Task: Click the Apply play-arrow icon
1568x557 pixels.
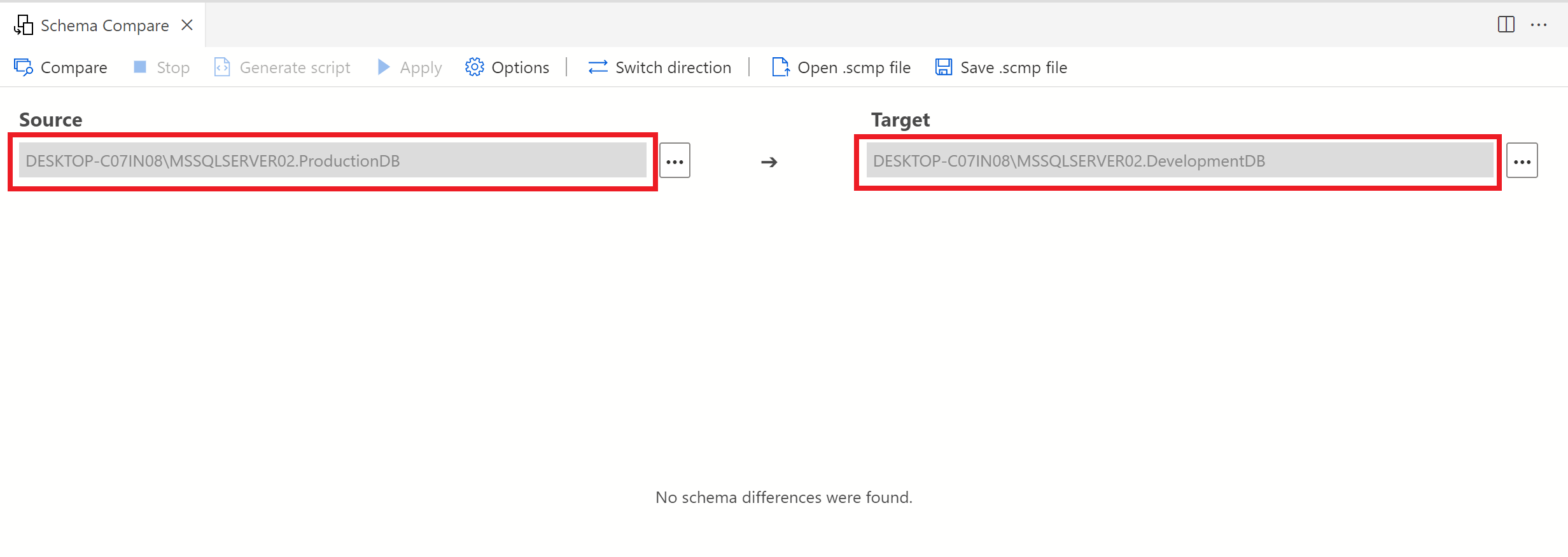Action: 383,67
